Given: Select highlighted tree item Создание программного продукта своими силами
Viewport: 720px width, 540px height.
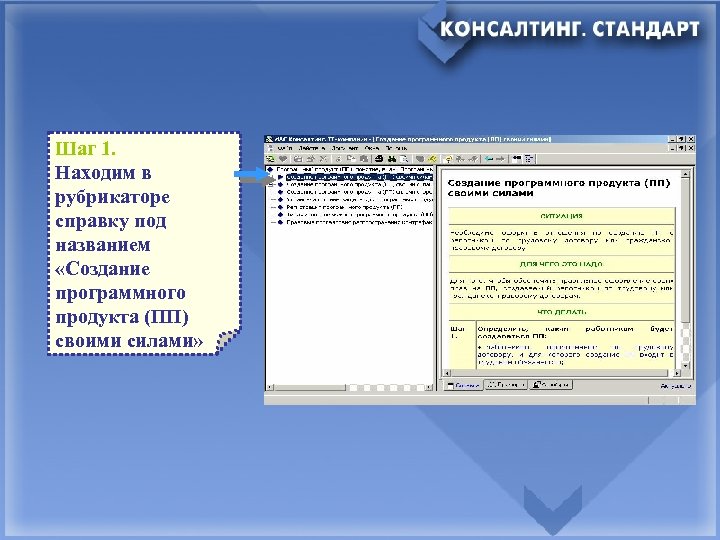Looking at the screenshot, I should coord(359,177).
